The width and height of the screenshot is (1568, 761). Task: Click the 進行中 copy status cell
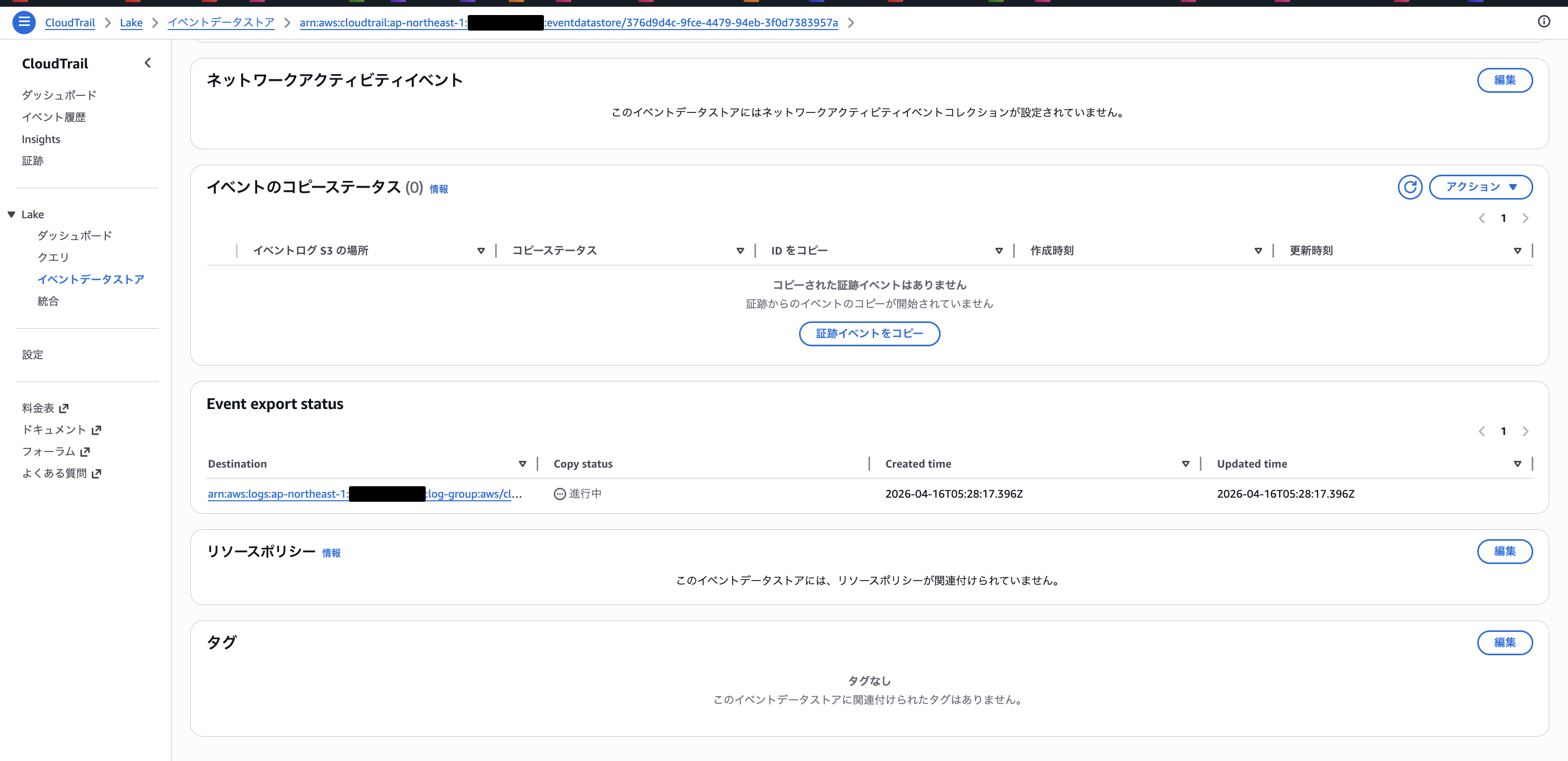tap(578, 494)
